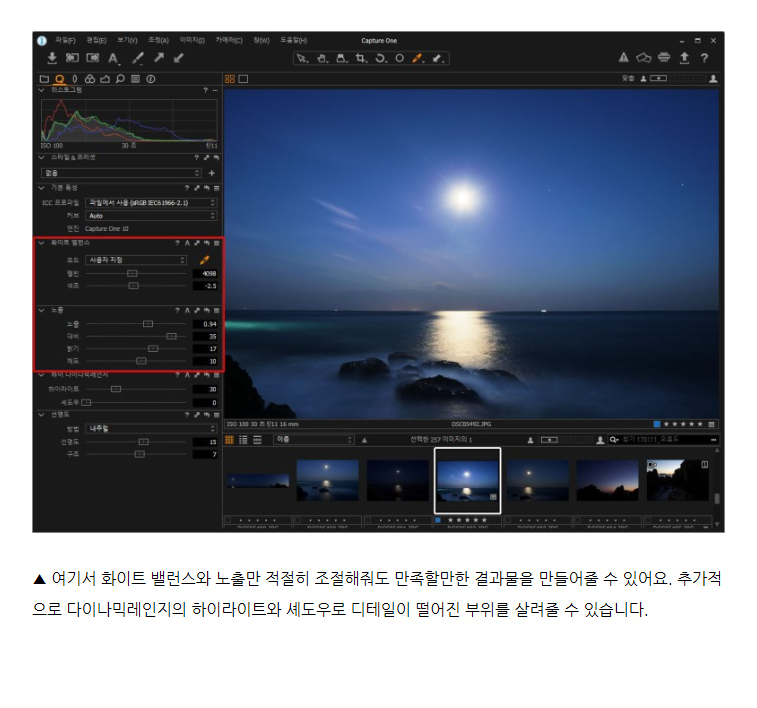Open the File (F) menu
Image resolution: width=757 pixels, height=708 pixels.
click(65, 40)
